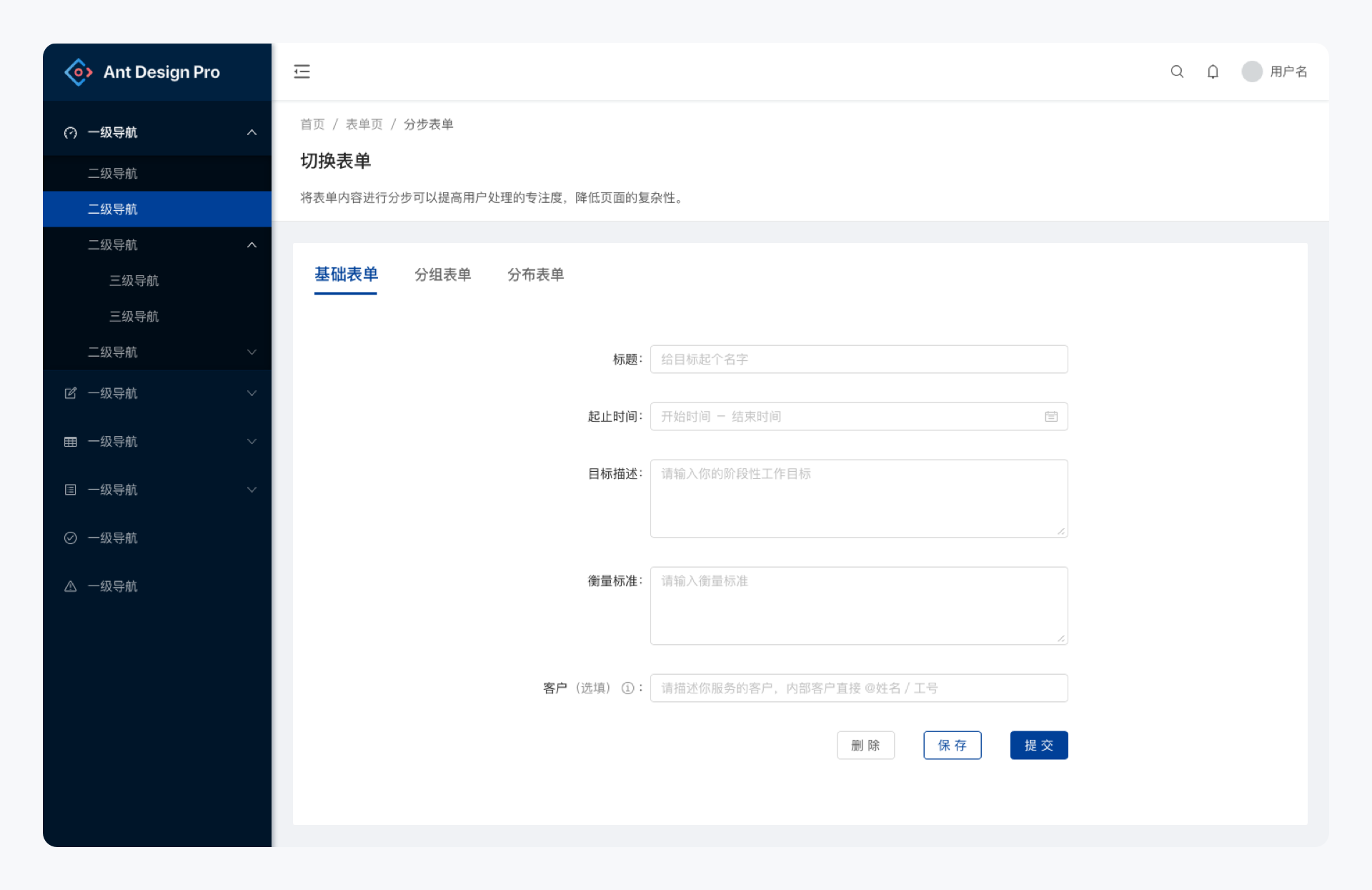Open notifications with the bell icon
The height and width of the screenshot is (890, 1372).
click(1213, 71)
